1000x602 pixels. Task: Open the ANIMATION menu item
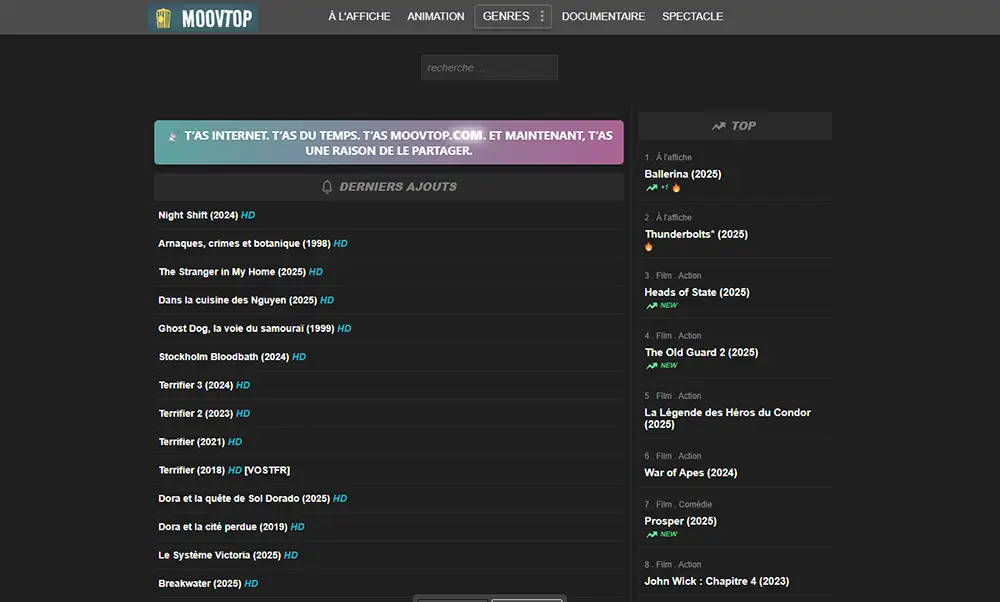436,17
